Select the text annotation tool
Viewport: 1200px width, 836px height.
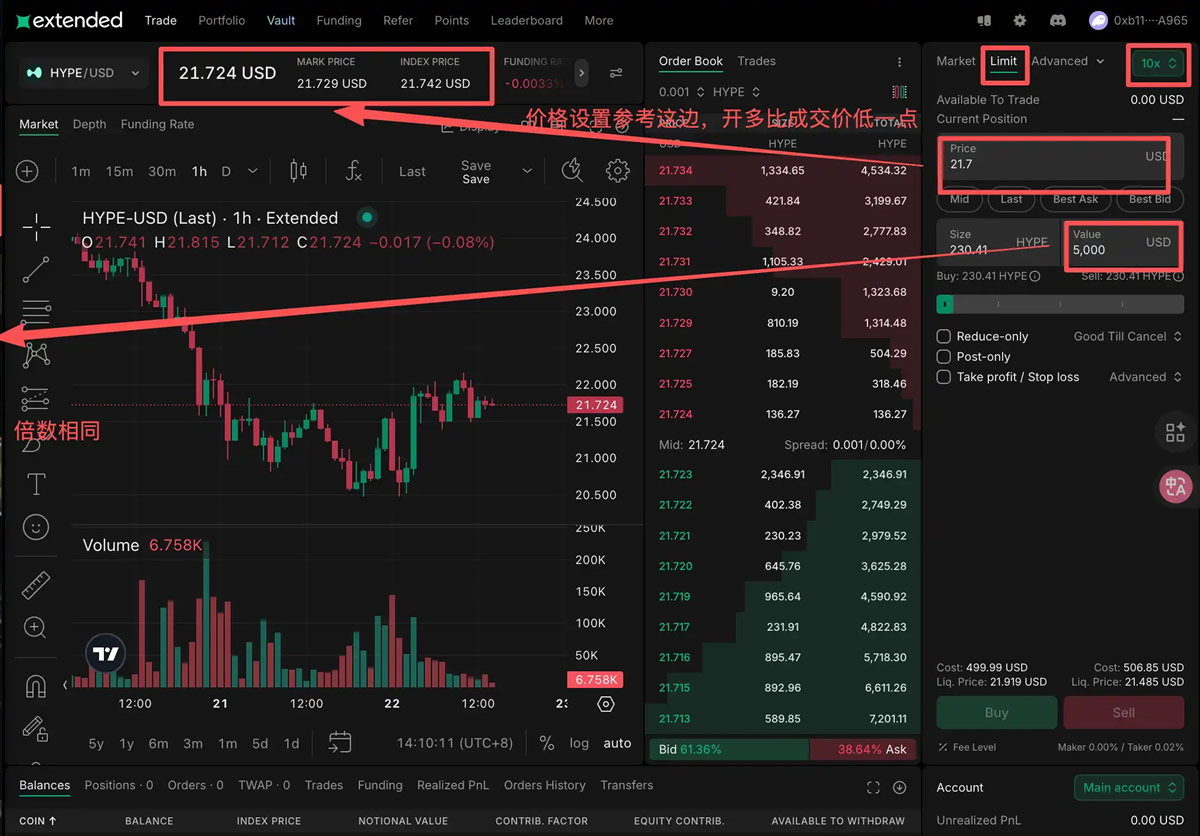36,484
